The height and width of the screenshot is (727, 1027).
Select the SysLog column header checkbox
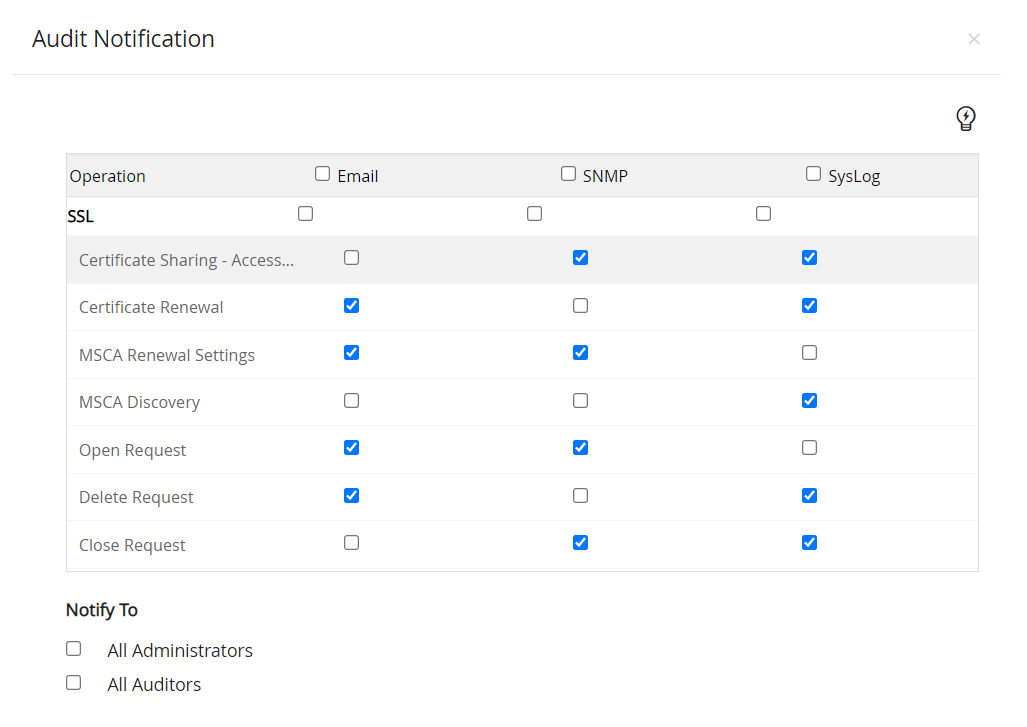click(813, 174)
